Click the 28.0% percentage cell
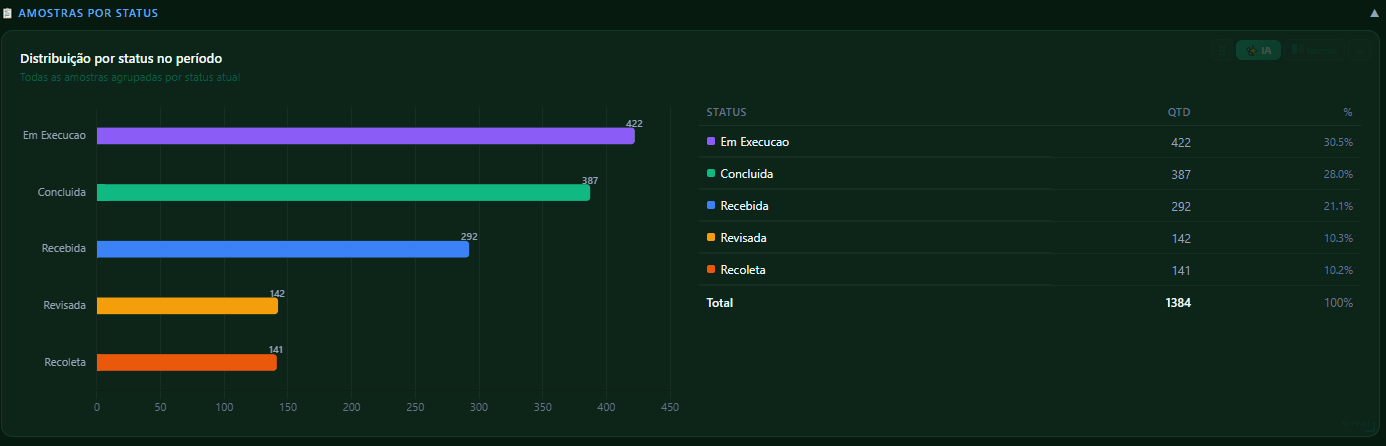 pos(1338,174)
